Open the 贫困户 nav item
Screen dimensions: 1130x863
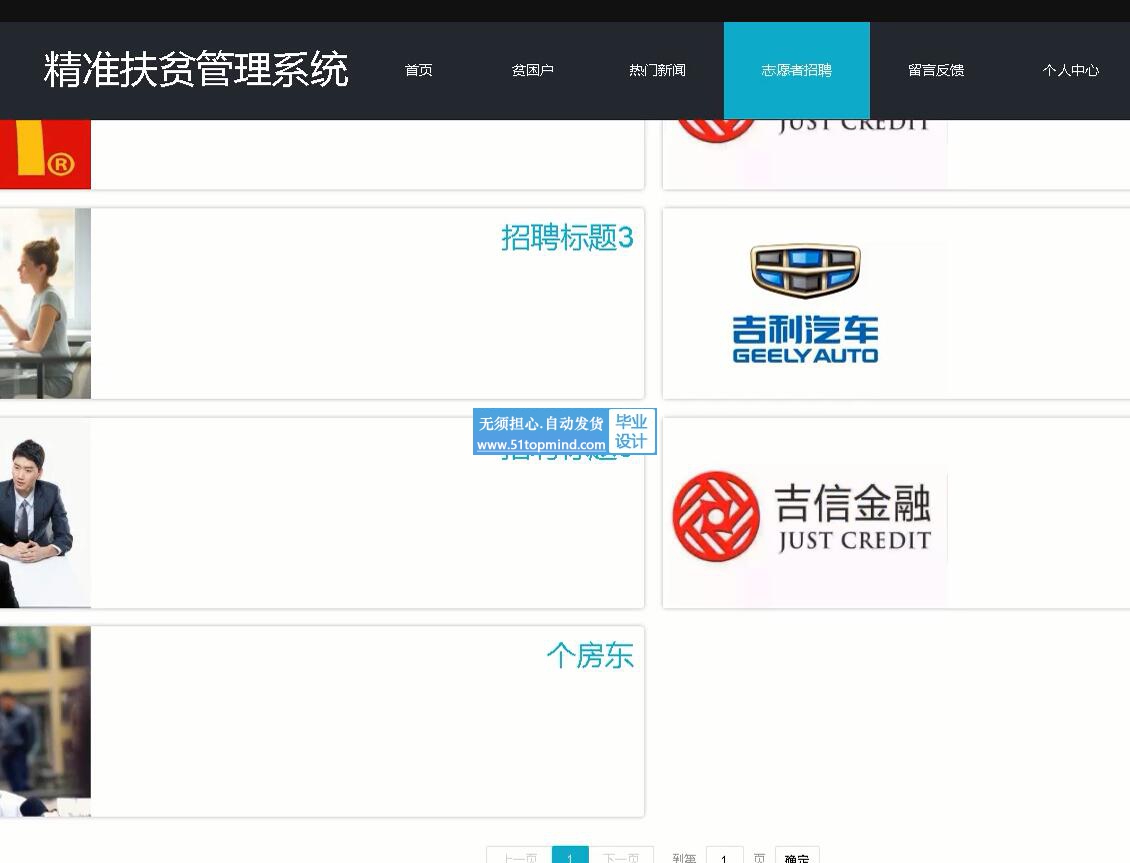coord(533,70)
